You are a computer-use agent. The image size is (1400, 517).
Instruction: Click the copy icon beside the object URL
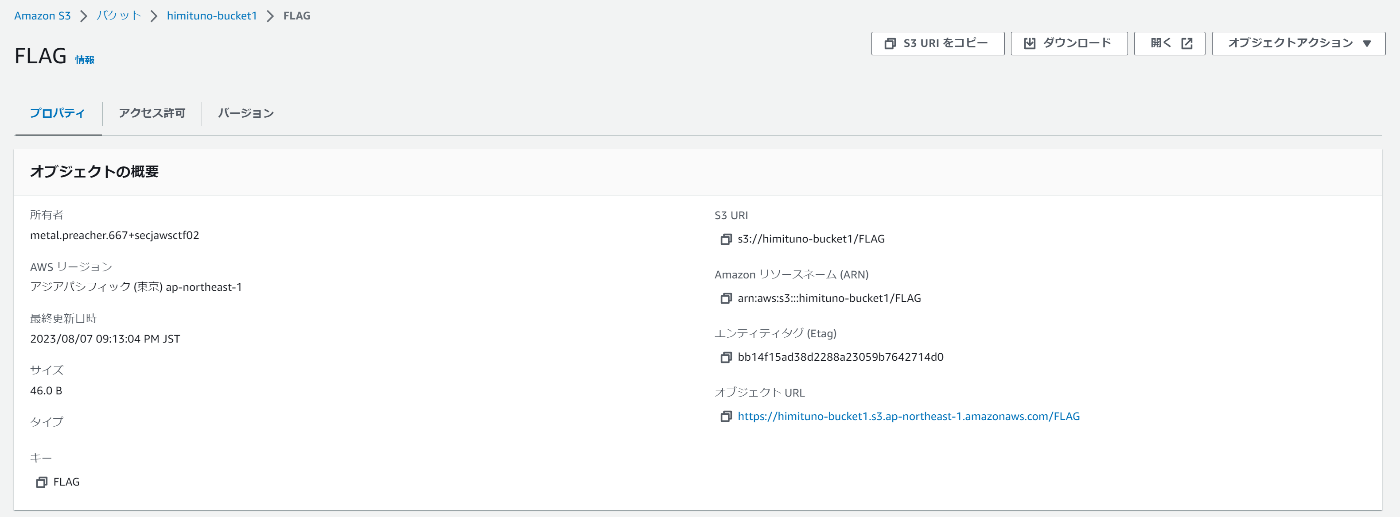tap(726, 416)
